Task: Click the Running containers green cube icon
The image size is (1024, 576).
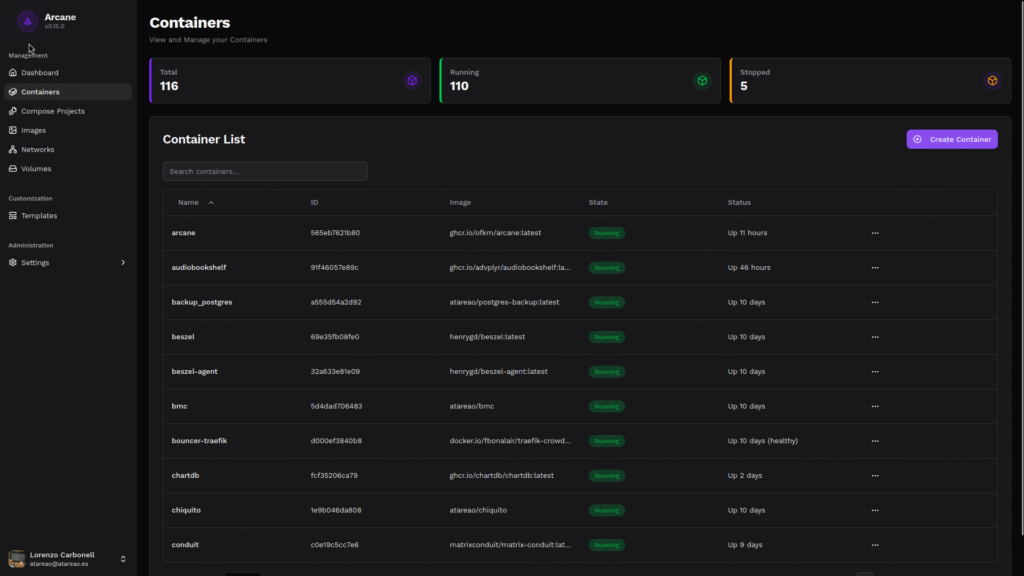Action: point(702,81)
